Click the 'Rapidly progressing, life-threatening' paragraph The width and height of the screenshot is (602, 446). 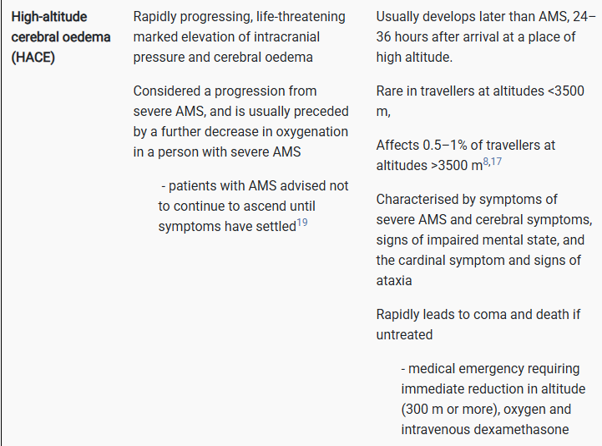tap(239, 37)
